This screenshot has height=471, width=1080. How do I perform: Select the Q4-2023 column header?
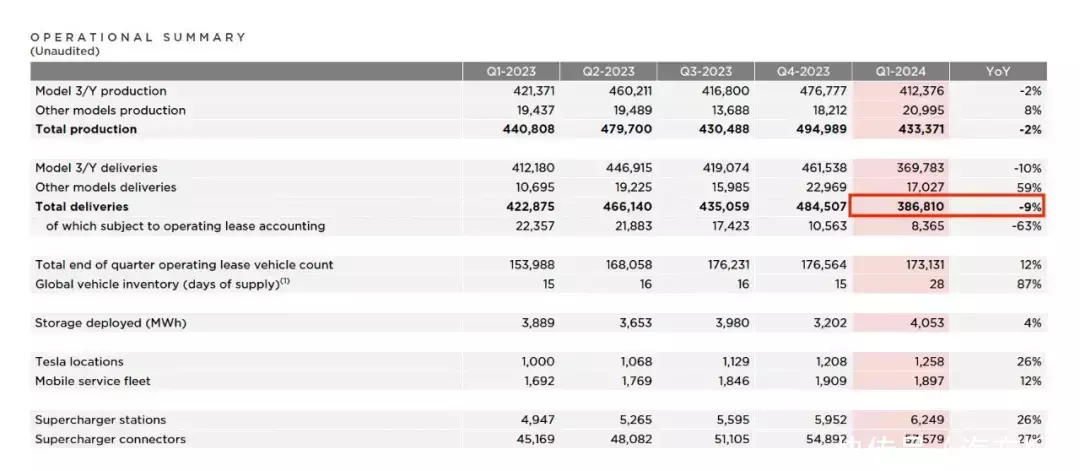point(803,71)
